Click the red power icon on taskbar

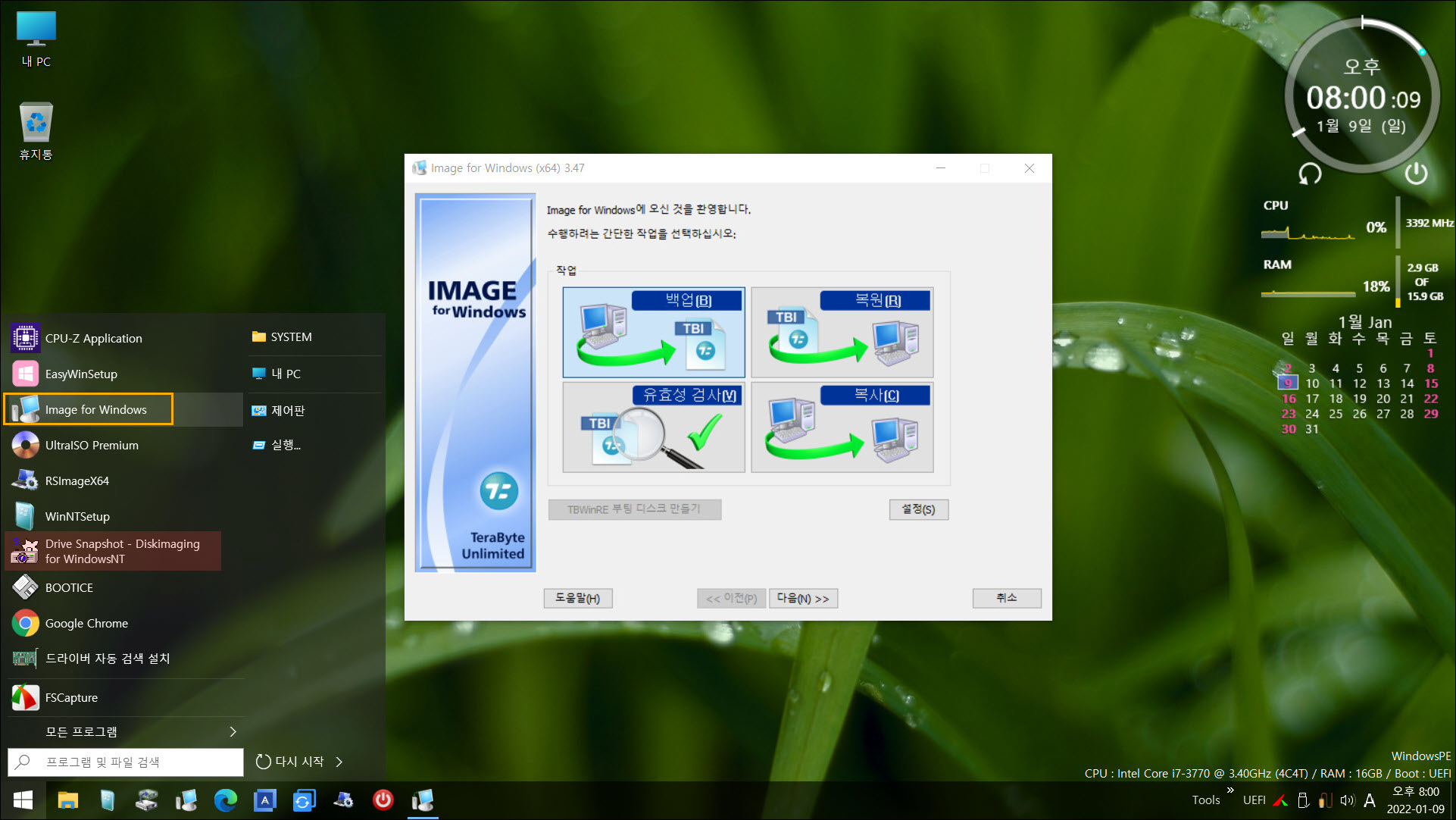[383, 800]
